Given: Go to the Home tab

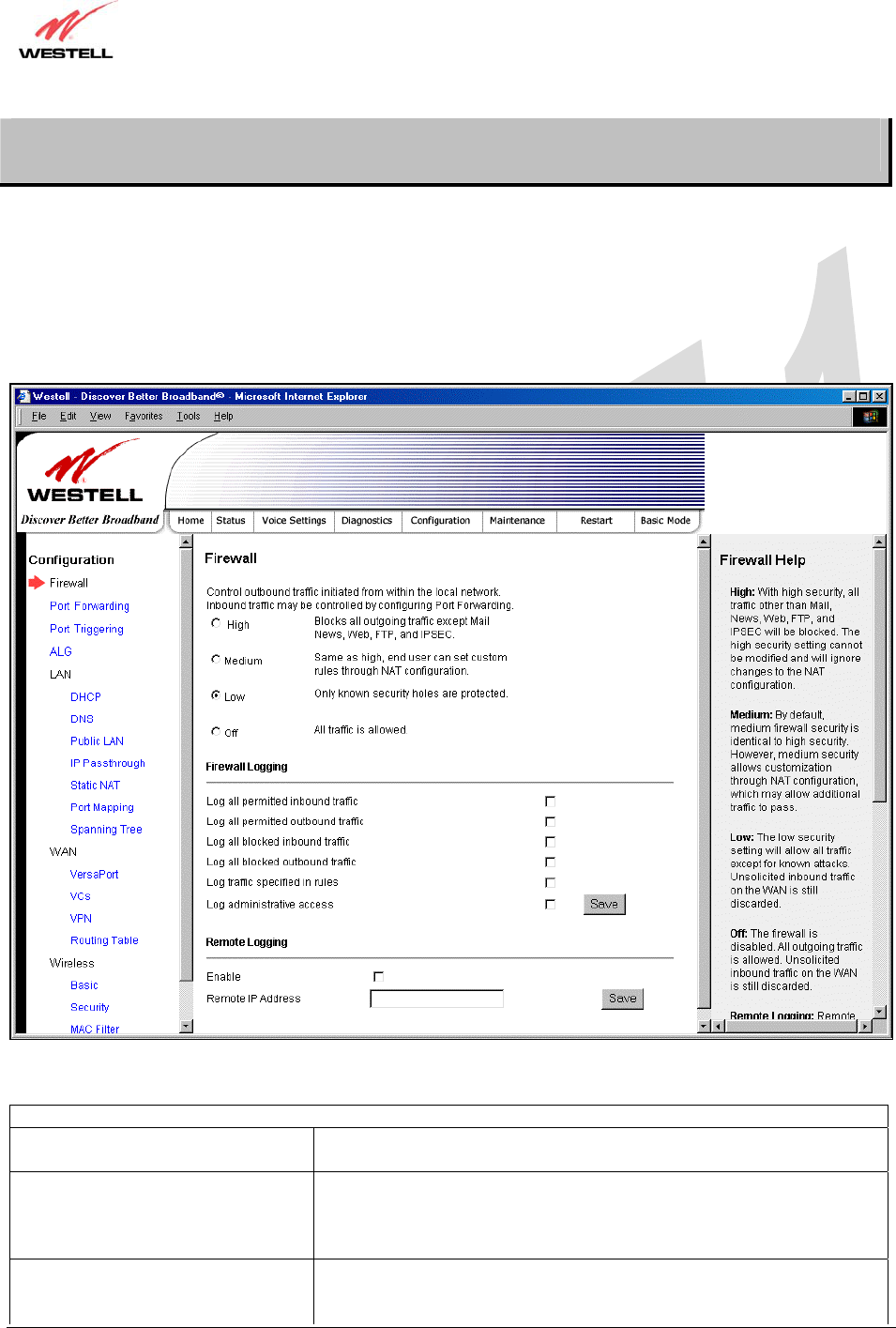Looking at the screenshot, I should pyautogui.click(x=190, y=521).
